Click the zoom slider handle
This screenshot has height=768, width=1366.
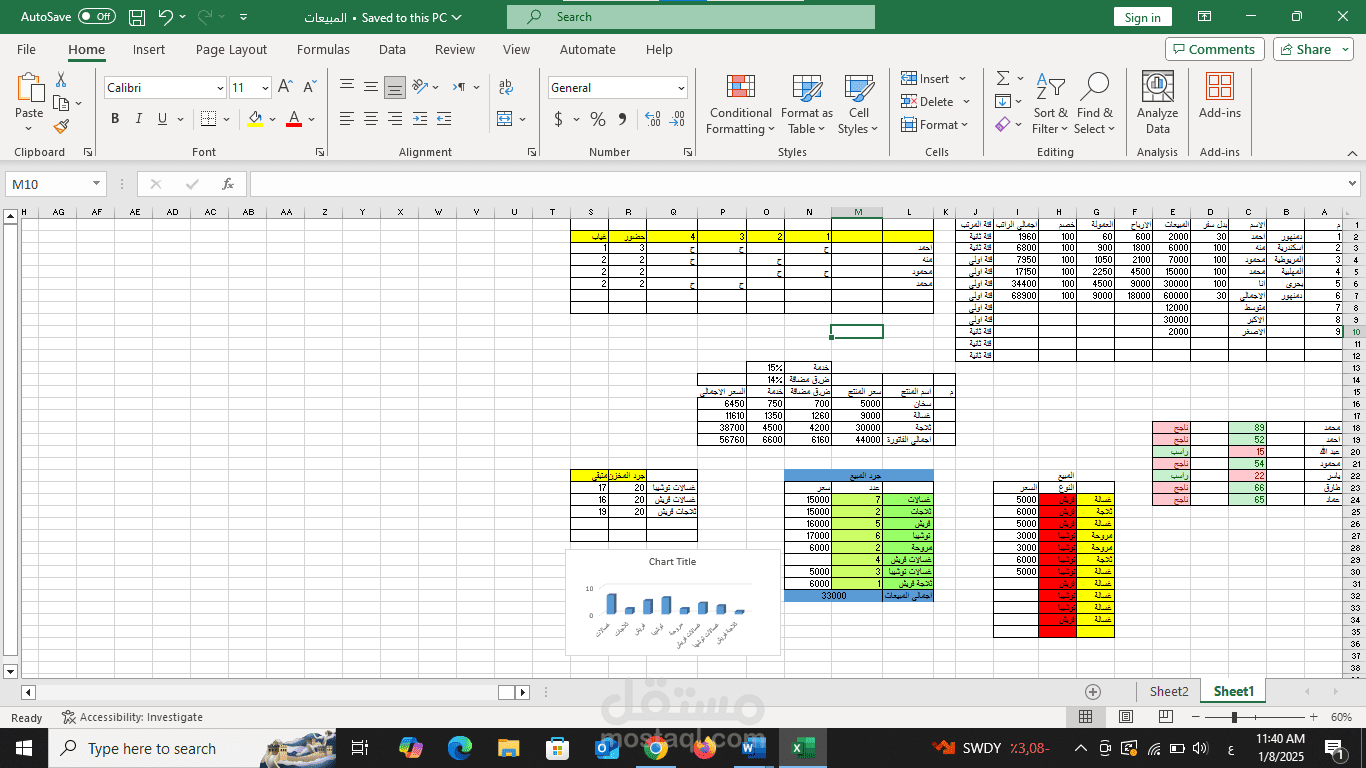1234,717
